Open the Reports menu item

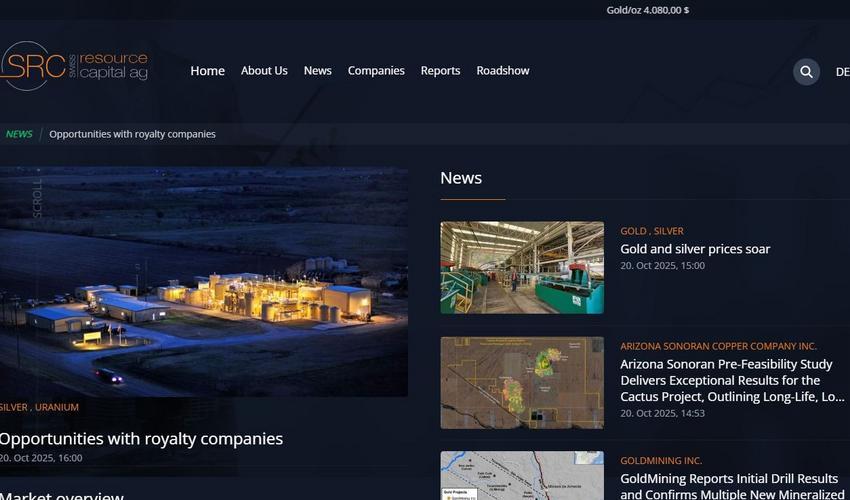click(x=440, y=70)
